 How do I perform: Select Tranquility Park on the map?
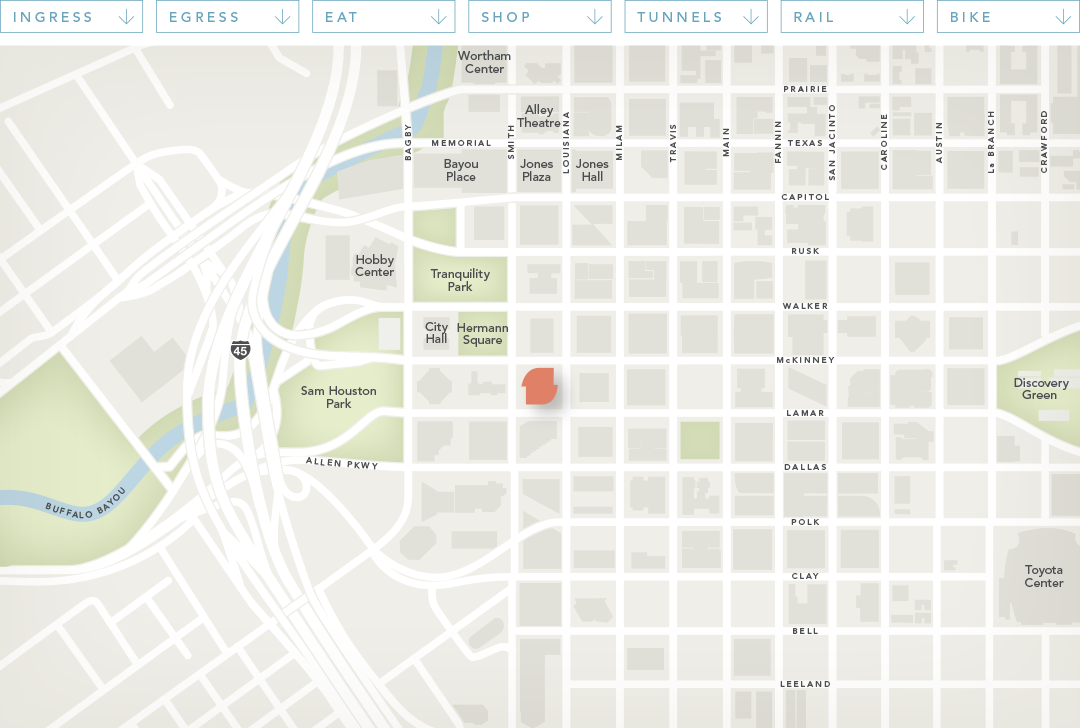click(x=460, y=280)
